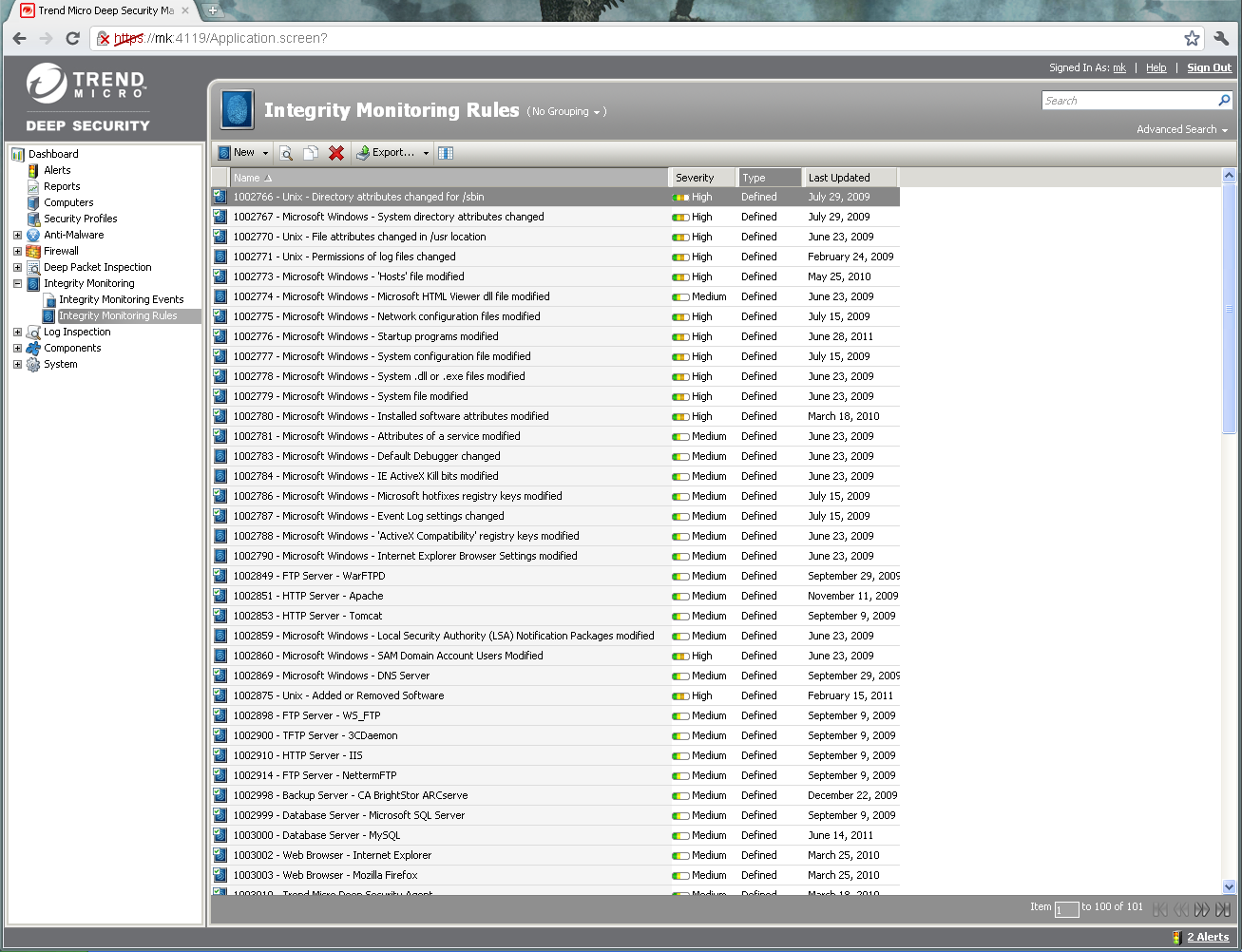Click the System gear icon
The height and width of the screenshot is (952, 1242).
pyautogui.click(x=33, y=364)
